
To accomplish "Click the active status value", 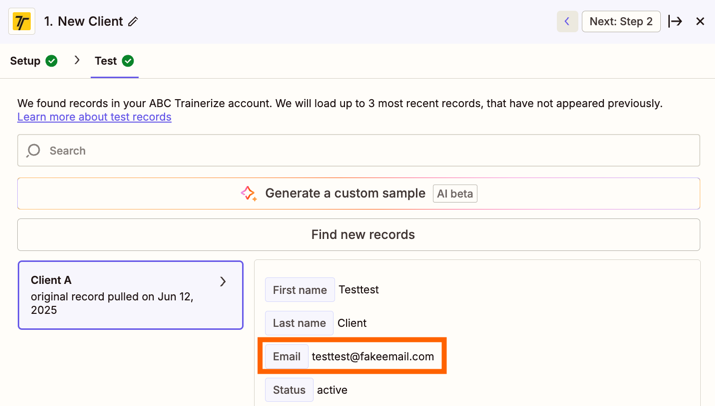I will [332, 390].
